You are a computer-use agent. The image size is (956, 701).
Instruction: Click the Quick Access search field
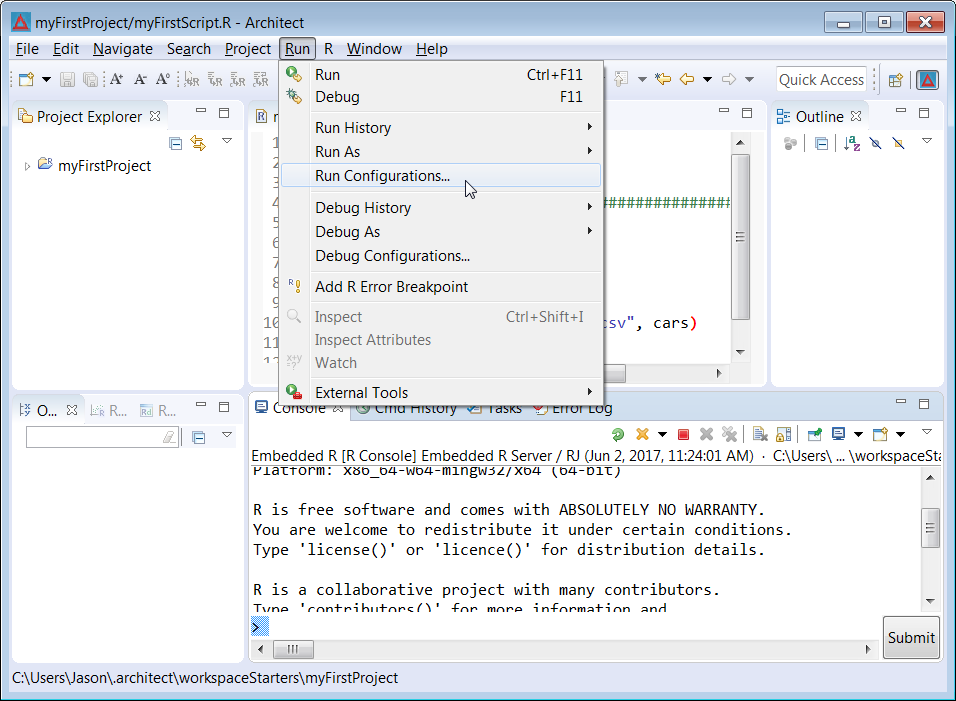click(x=821, y=80)
